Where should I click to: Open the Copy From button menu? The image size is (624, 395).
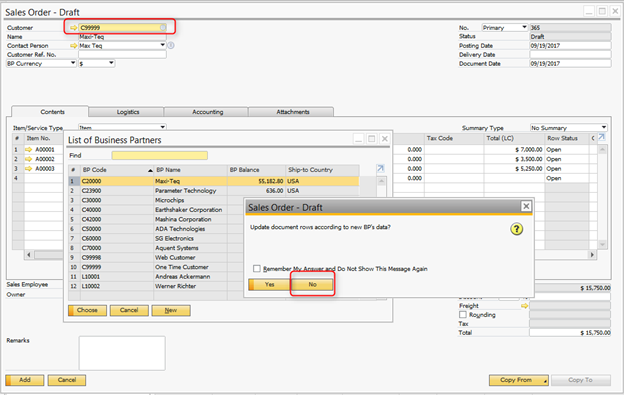pyautogui.click(x=519, y=380)
